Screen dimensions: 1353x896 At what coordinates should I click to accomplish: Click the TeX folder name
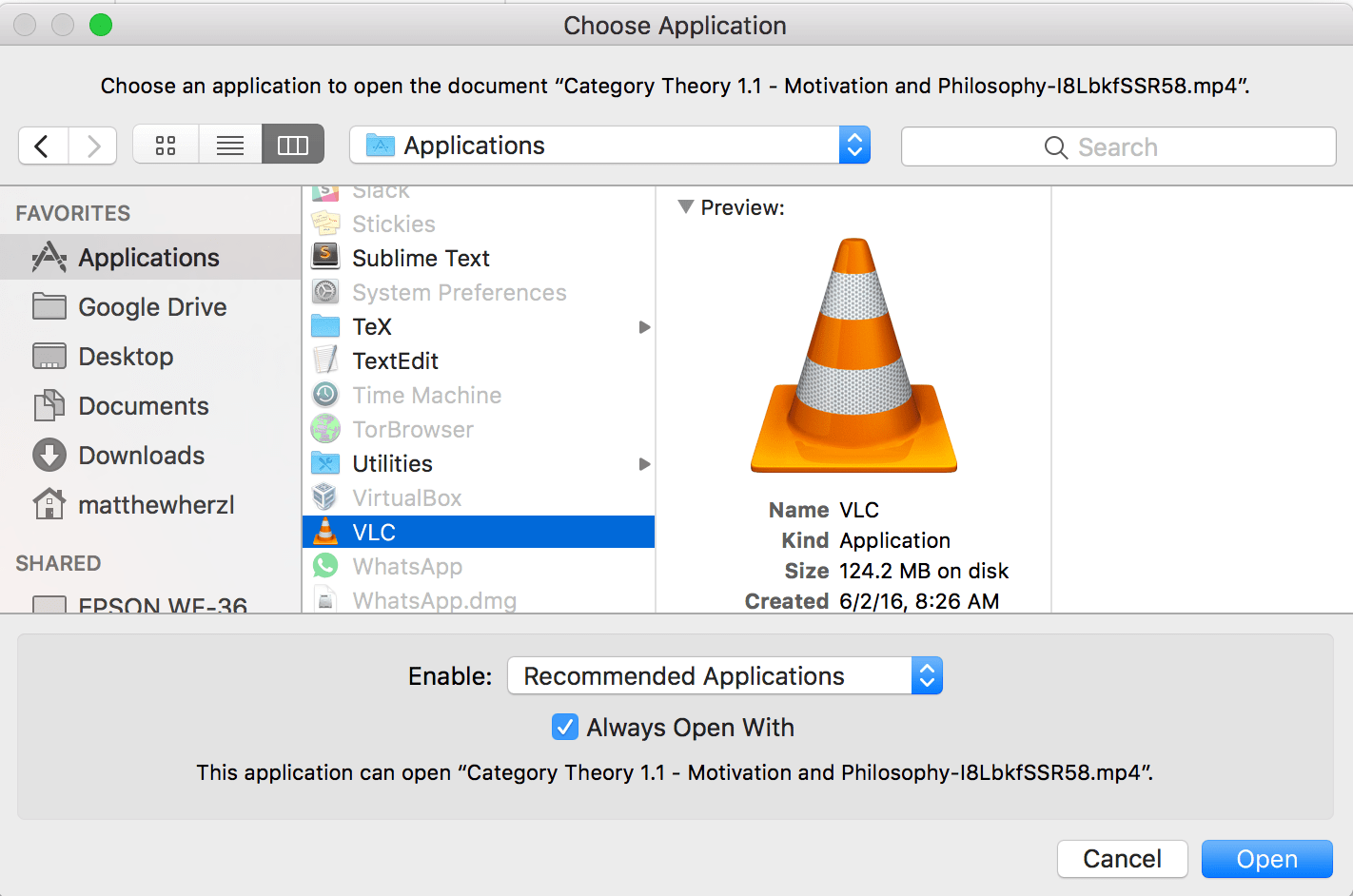[x=372, y=326]
